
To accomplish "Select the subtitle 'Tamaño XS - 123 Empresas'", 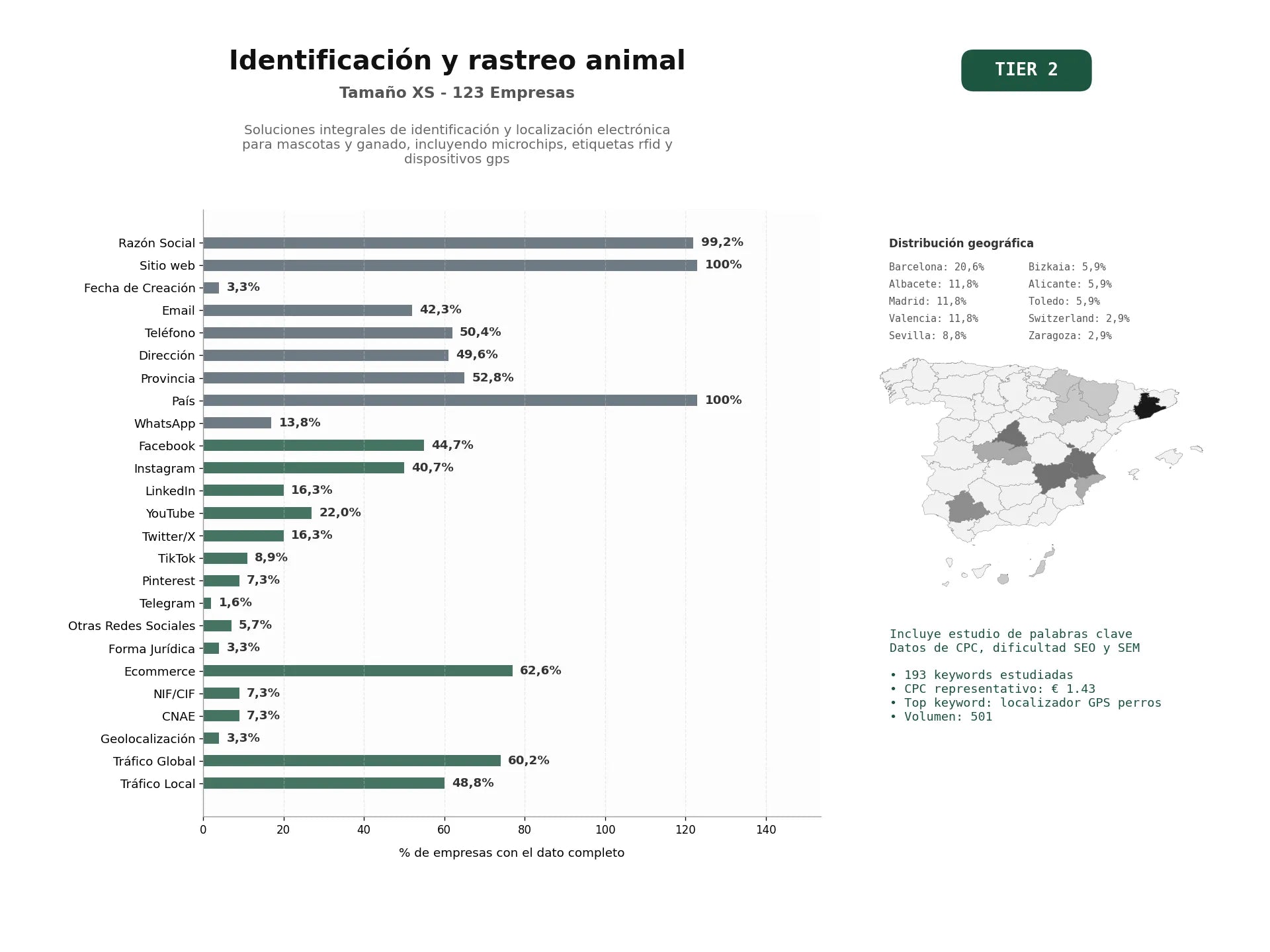I will (457, 93).
